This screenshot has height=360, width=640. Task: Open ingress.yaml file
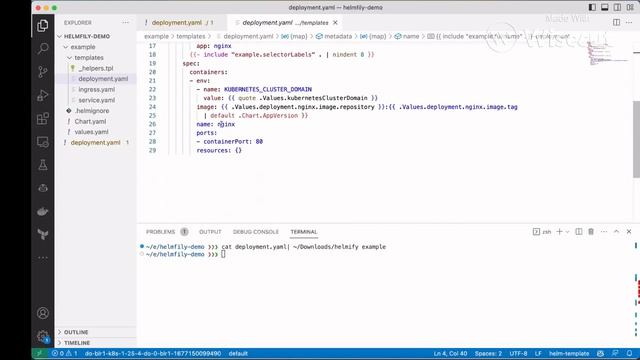96,89
